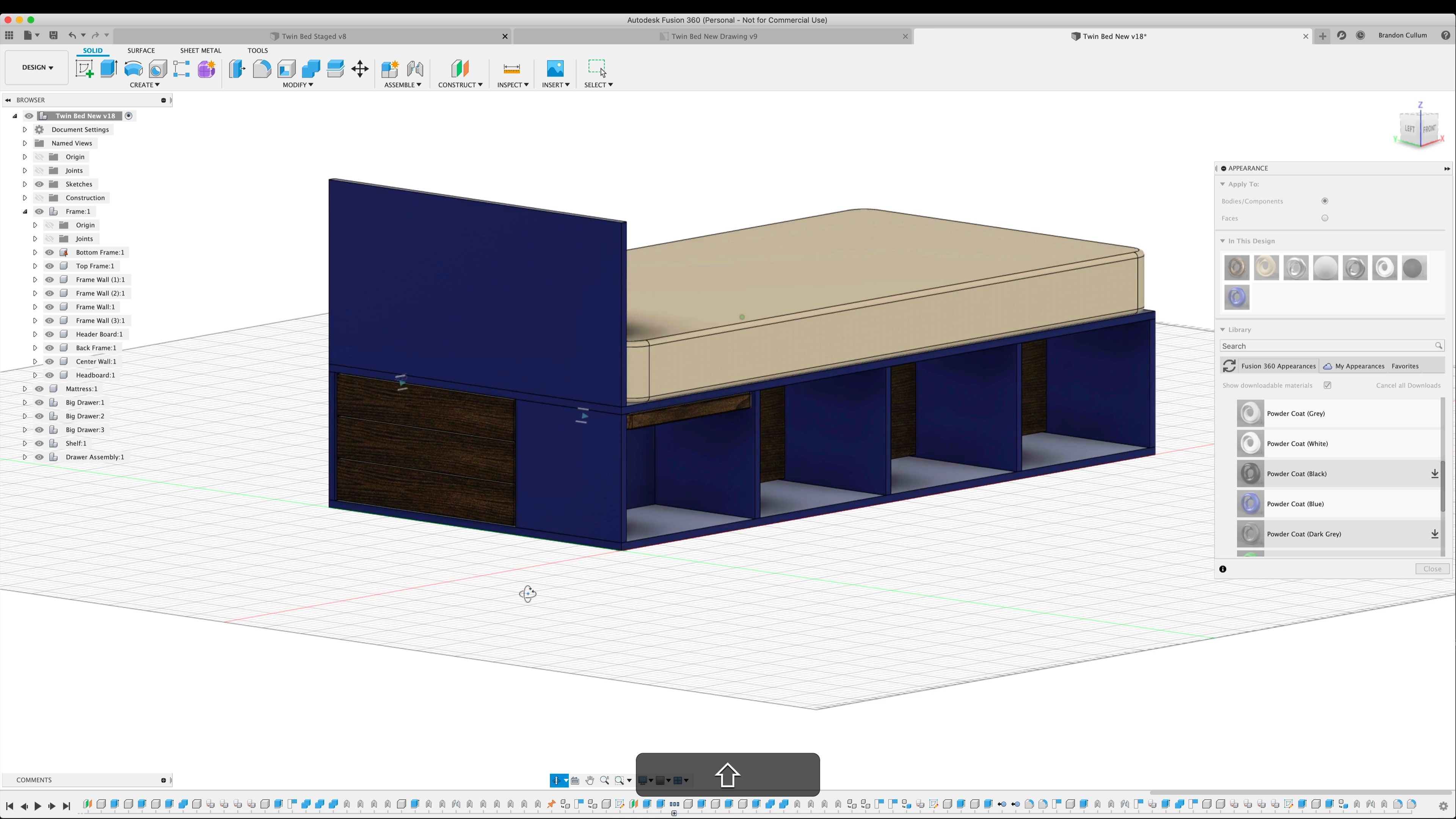Expand the Drawer Assembly:1 tree node

pos(25,457)
